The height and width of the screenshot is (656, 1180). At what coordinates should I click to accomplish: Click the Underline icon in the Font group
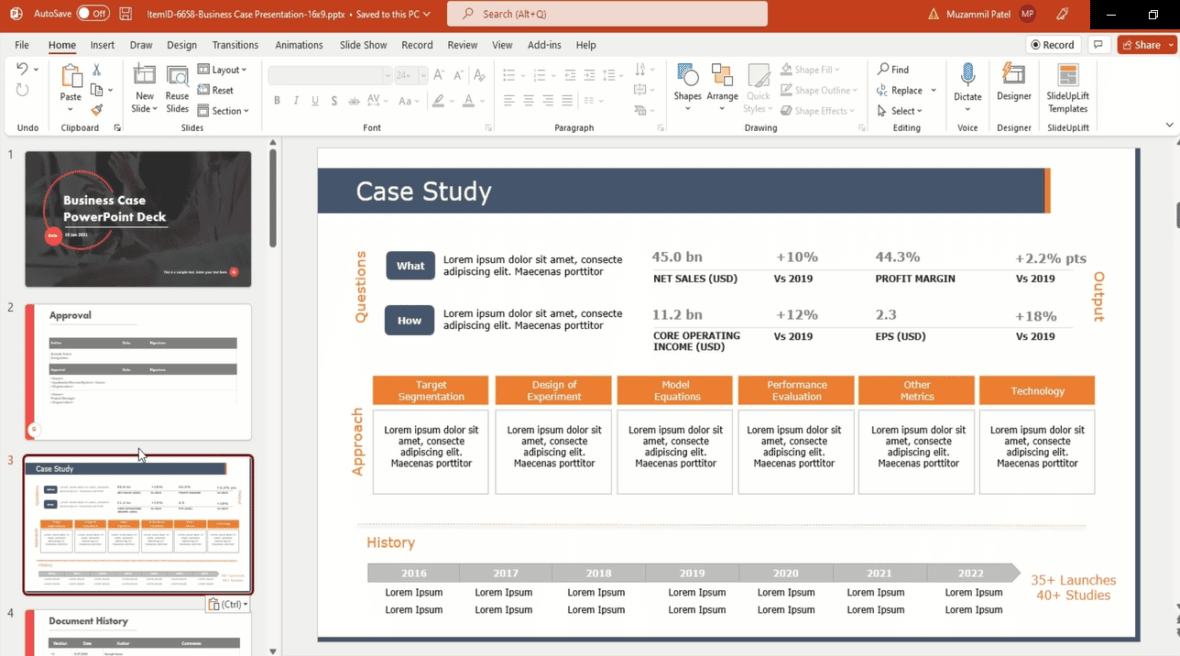tap(313, 100)
